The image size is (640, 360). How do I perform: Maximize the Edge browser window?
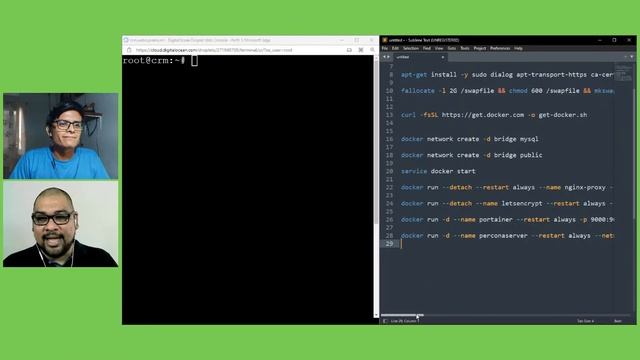tap(356, 40)
